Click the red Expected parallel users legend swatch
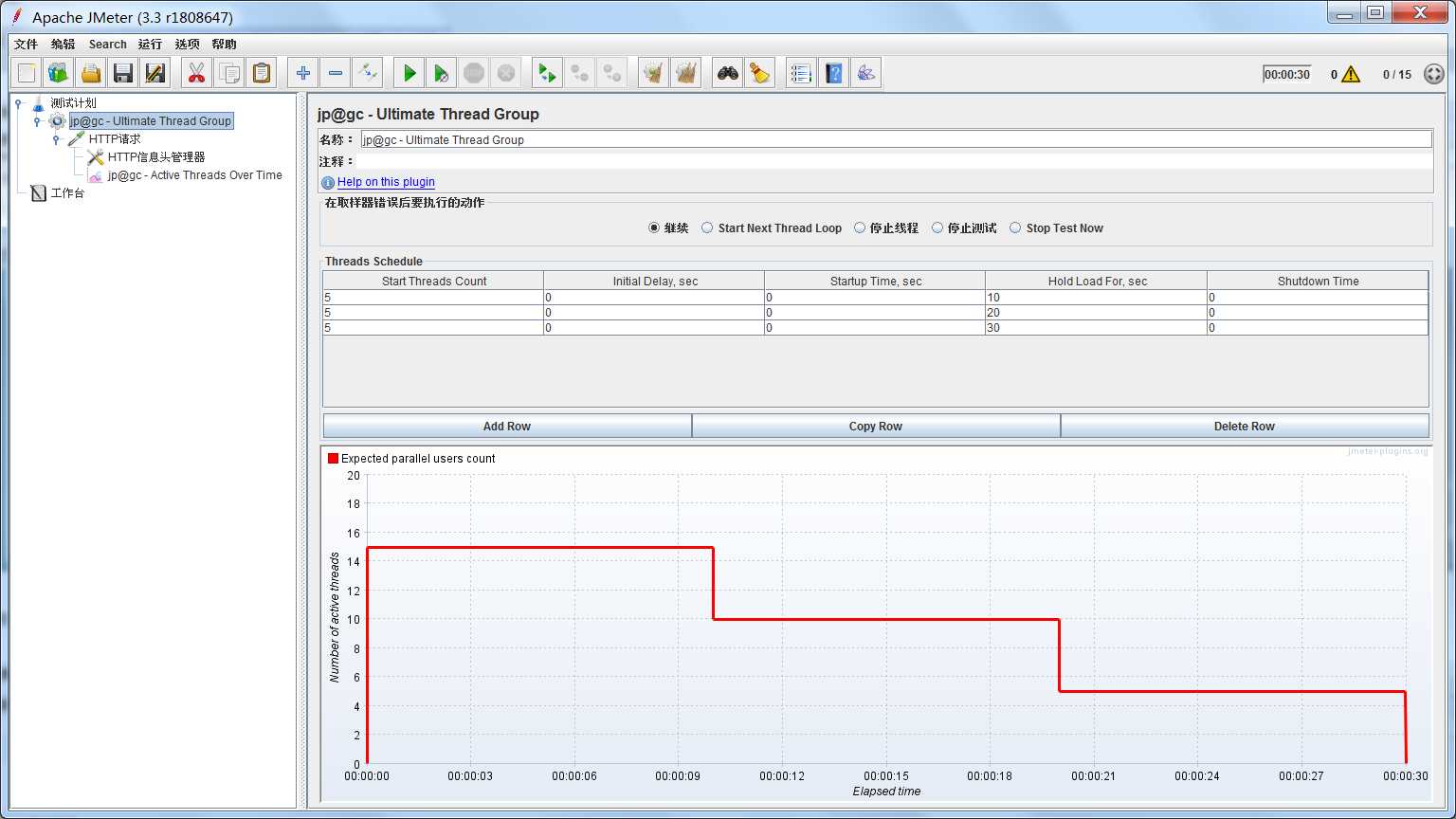The image size is (1456, 819). pos(333,459)
